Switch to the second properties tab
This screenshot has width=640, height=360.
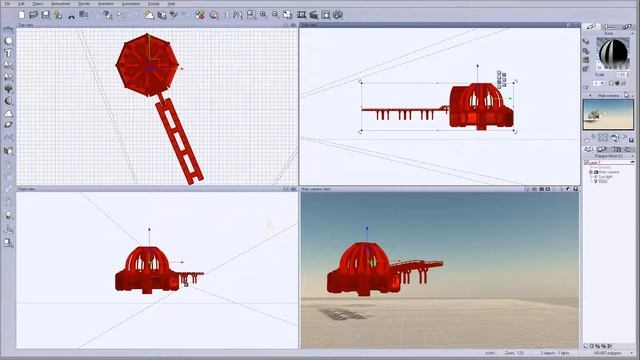(x=609, y=27)
